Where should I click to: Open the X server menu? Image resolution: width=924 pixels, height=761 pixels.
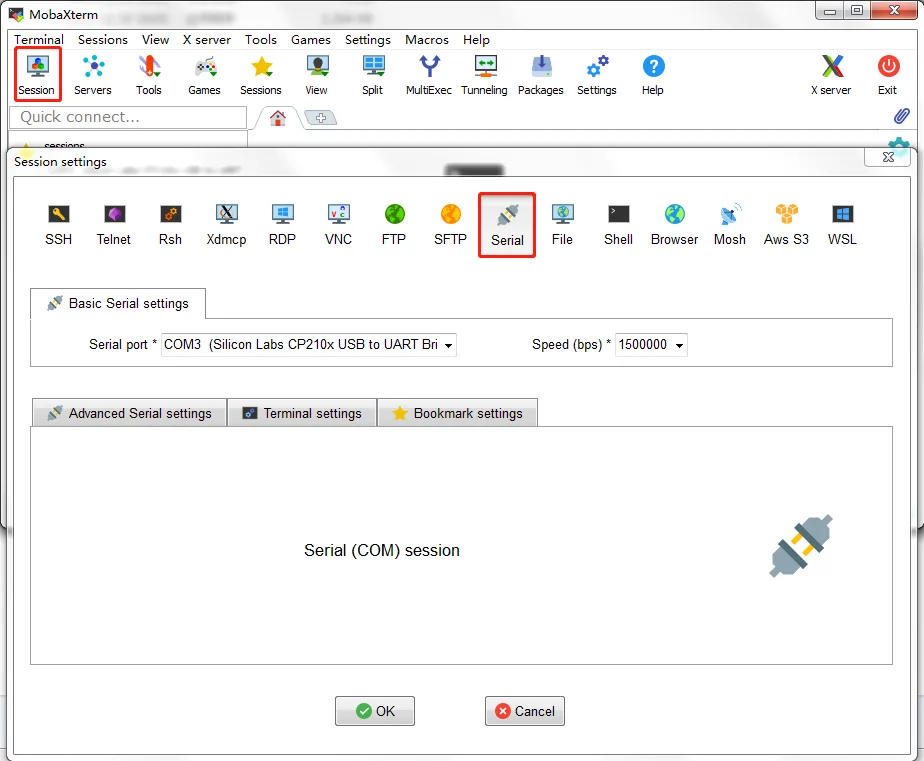tap(206, 39)
